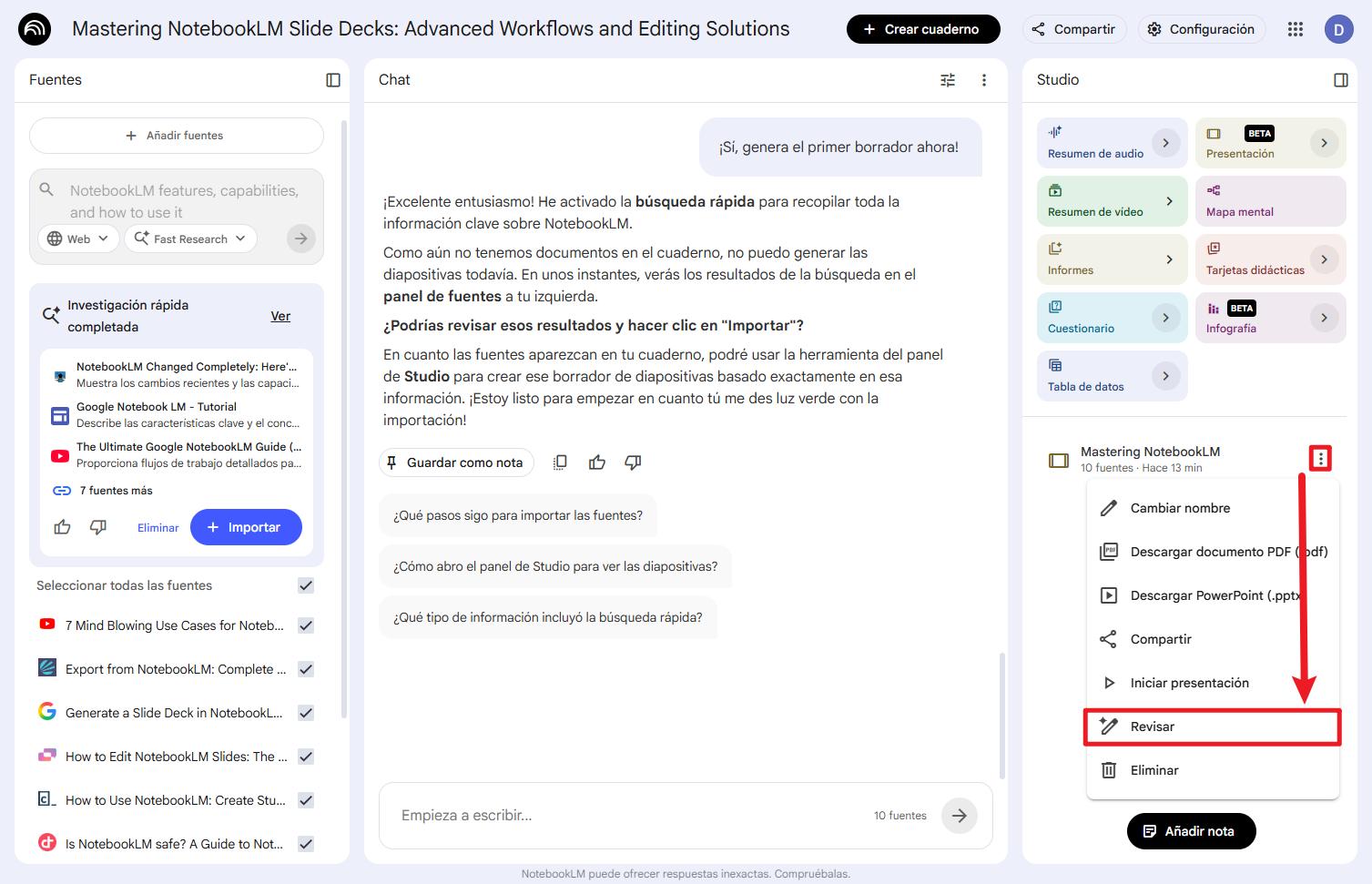Viewport: 1372px width, 884px height.
Task: Expand Tarjetas didácticas options arrow
Action: pos(1325,259)
